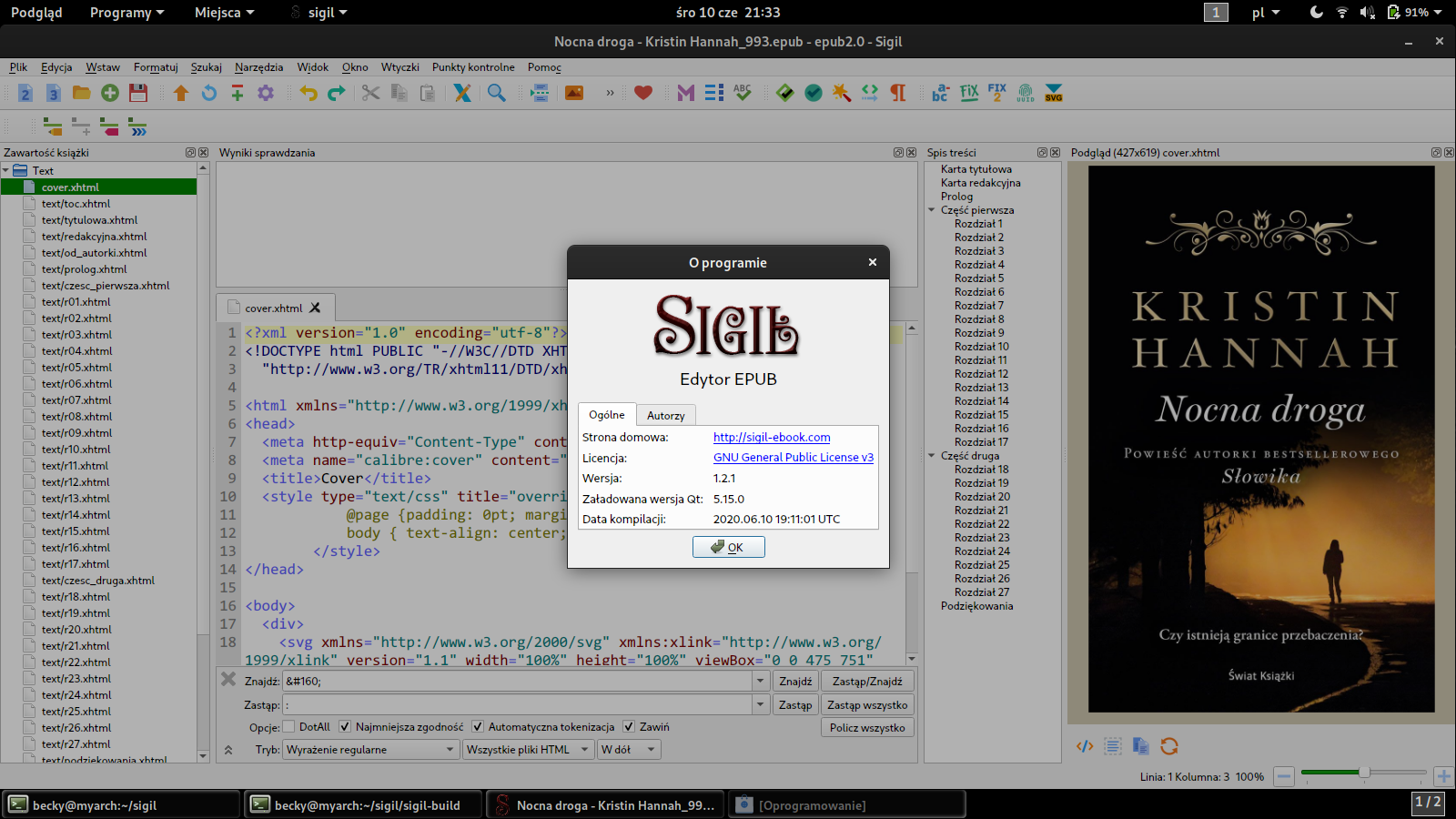Viewport: 1456px width, 819px height.
Task: Click the orange up arrow icon
Action: click(x=181, y=93)
